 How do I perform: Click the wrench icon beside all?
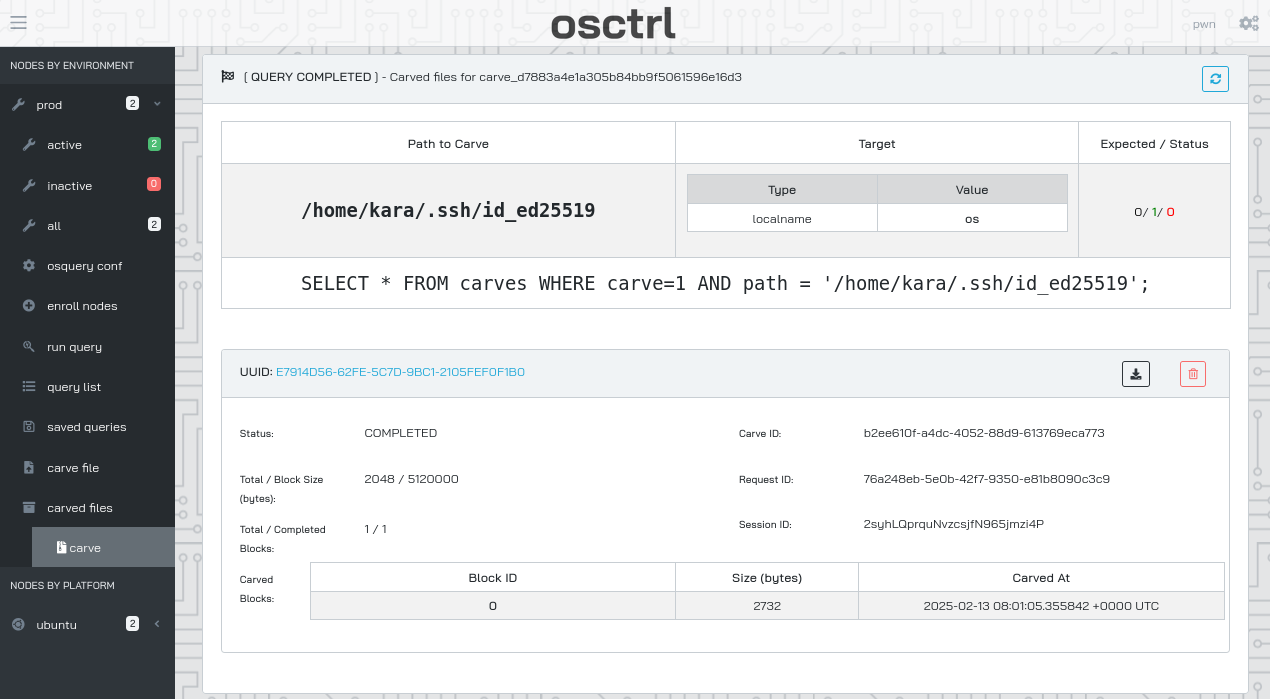[x=28, y=226]
